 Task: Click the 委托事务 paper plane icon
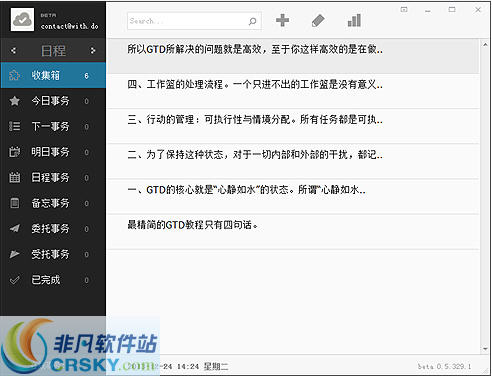point(14,229)
